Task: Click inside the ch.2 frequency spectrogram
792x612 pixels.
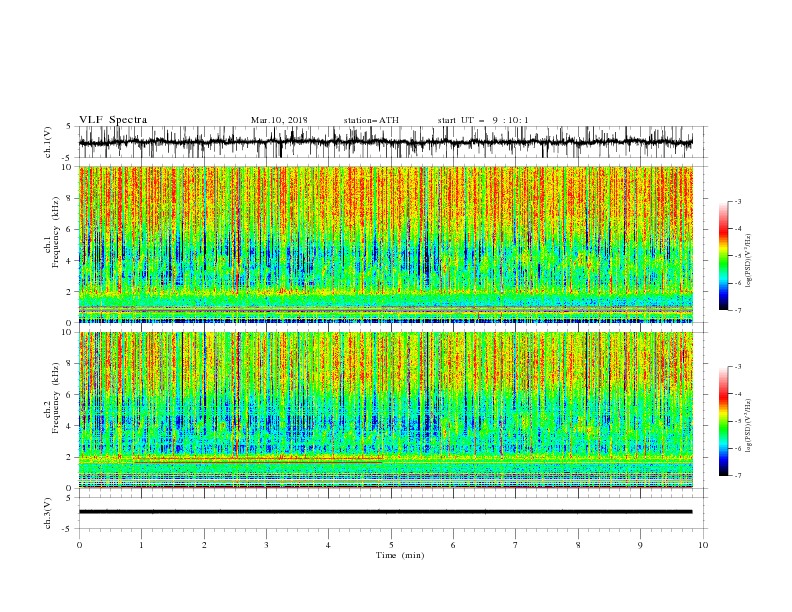Action: pos(385,410)
